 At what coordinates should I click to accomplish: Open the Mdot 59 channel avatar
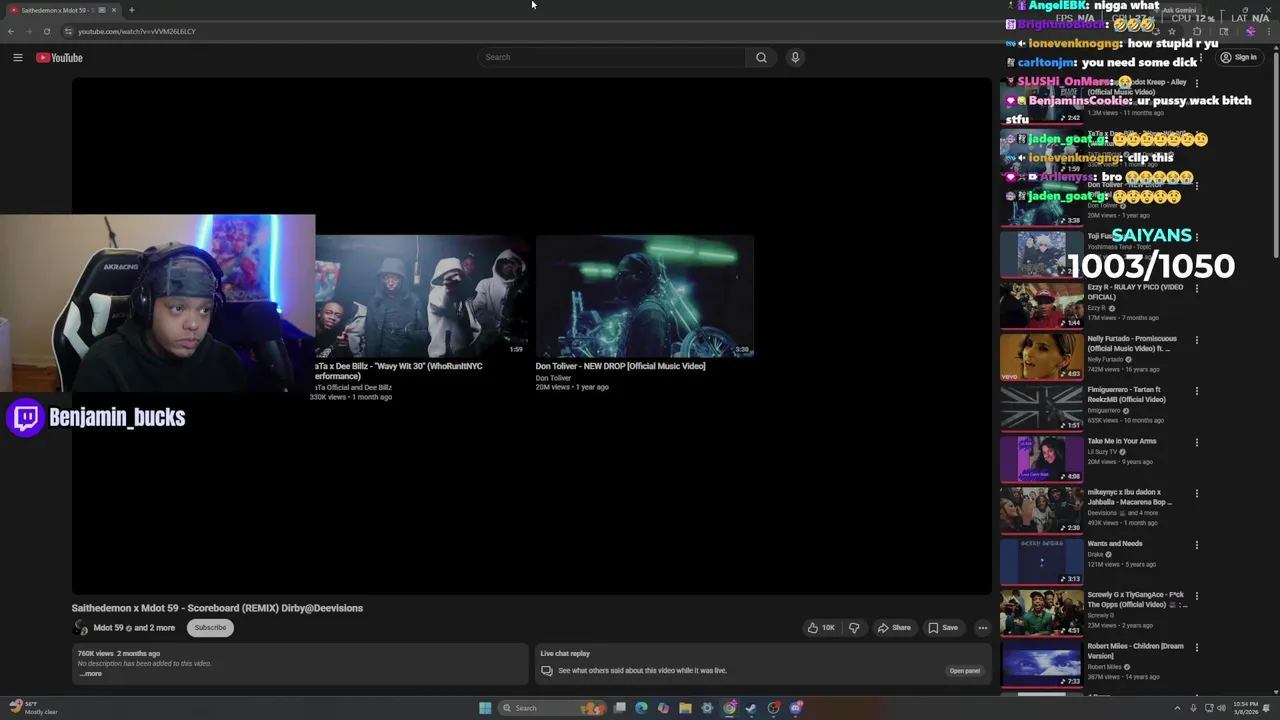tap(80, 628)
